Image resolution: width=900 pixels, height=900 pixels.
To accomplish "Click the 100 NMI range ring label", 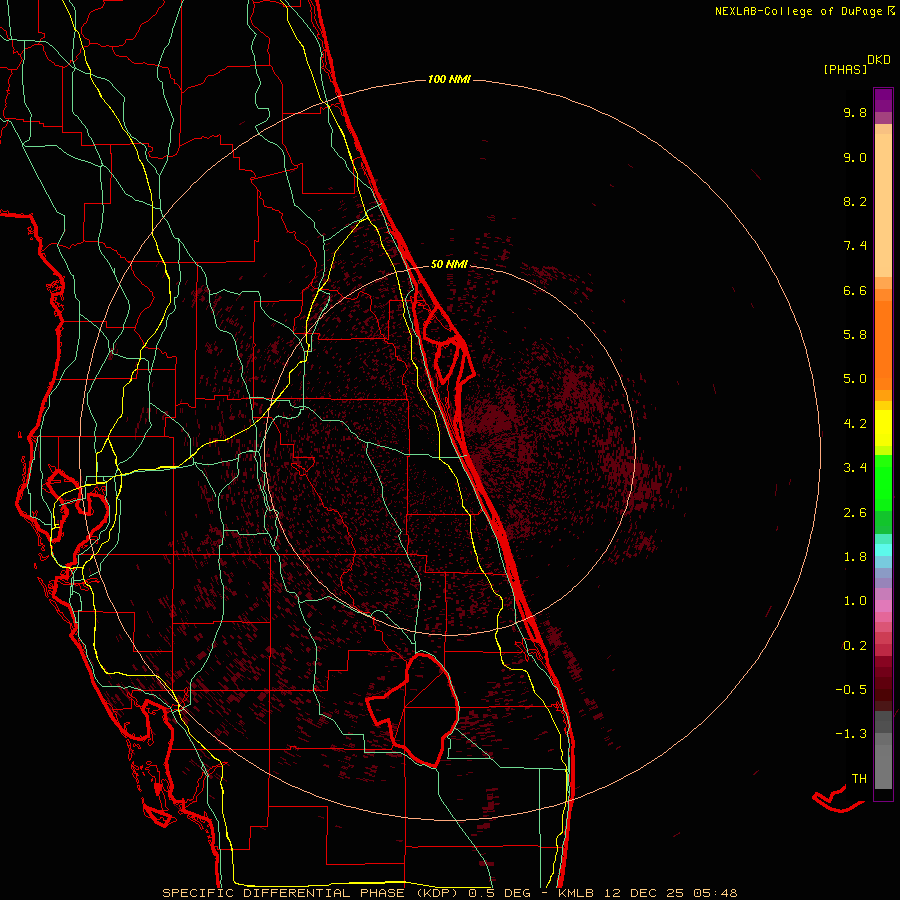I will pos(449,79).
